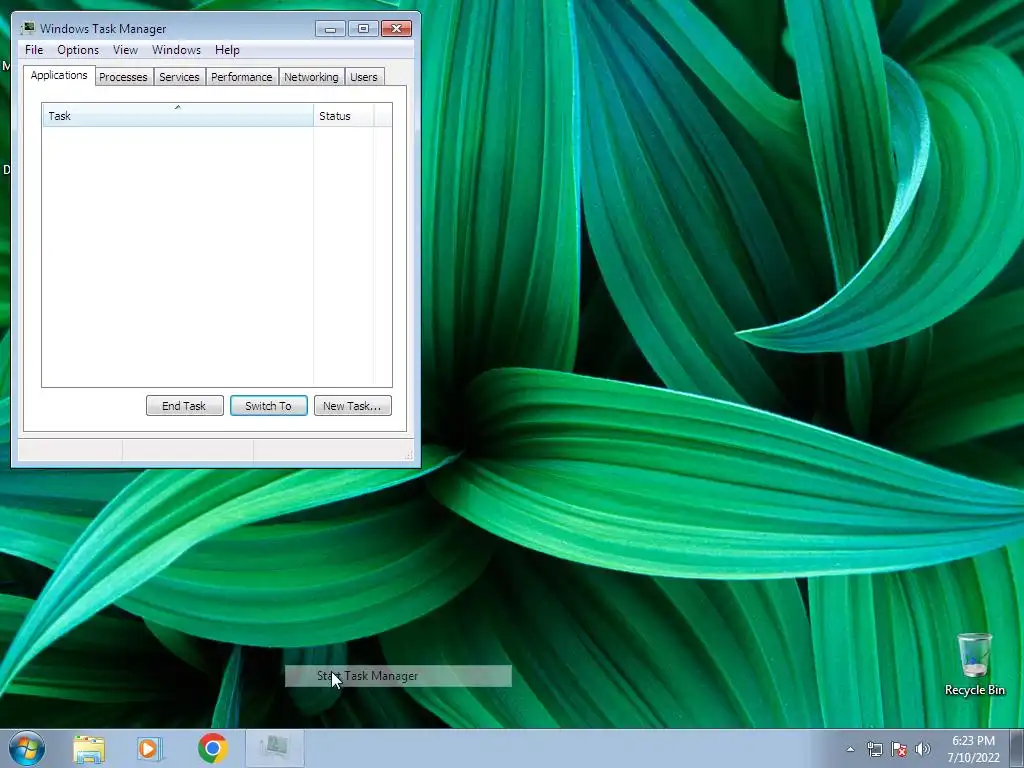The width and height of the screenshot is (1024, 768).
Task: Sort by the Task column header
Action: point(178,116)
